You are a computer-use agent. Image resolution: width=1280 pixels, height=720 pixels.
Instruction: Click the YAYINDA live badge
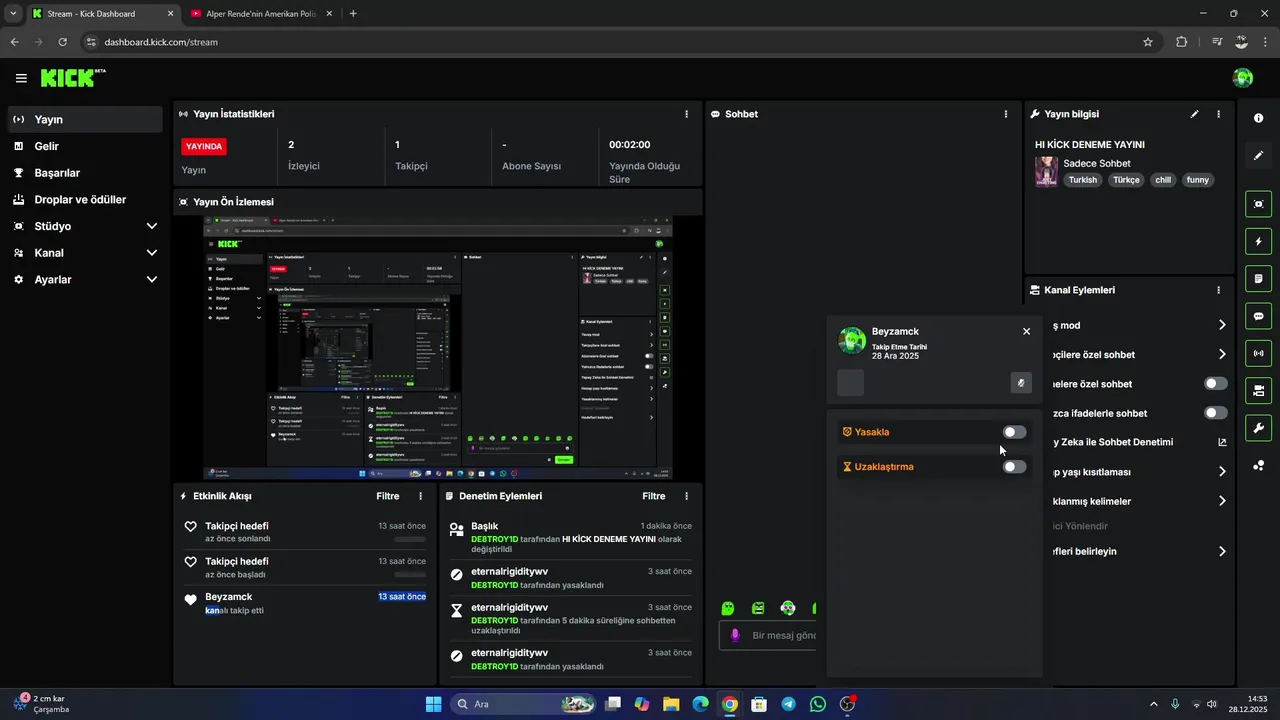[204, 146]
